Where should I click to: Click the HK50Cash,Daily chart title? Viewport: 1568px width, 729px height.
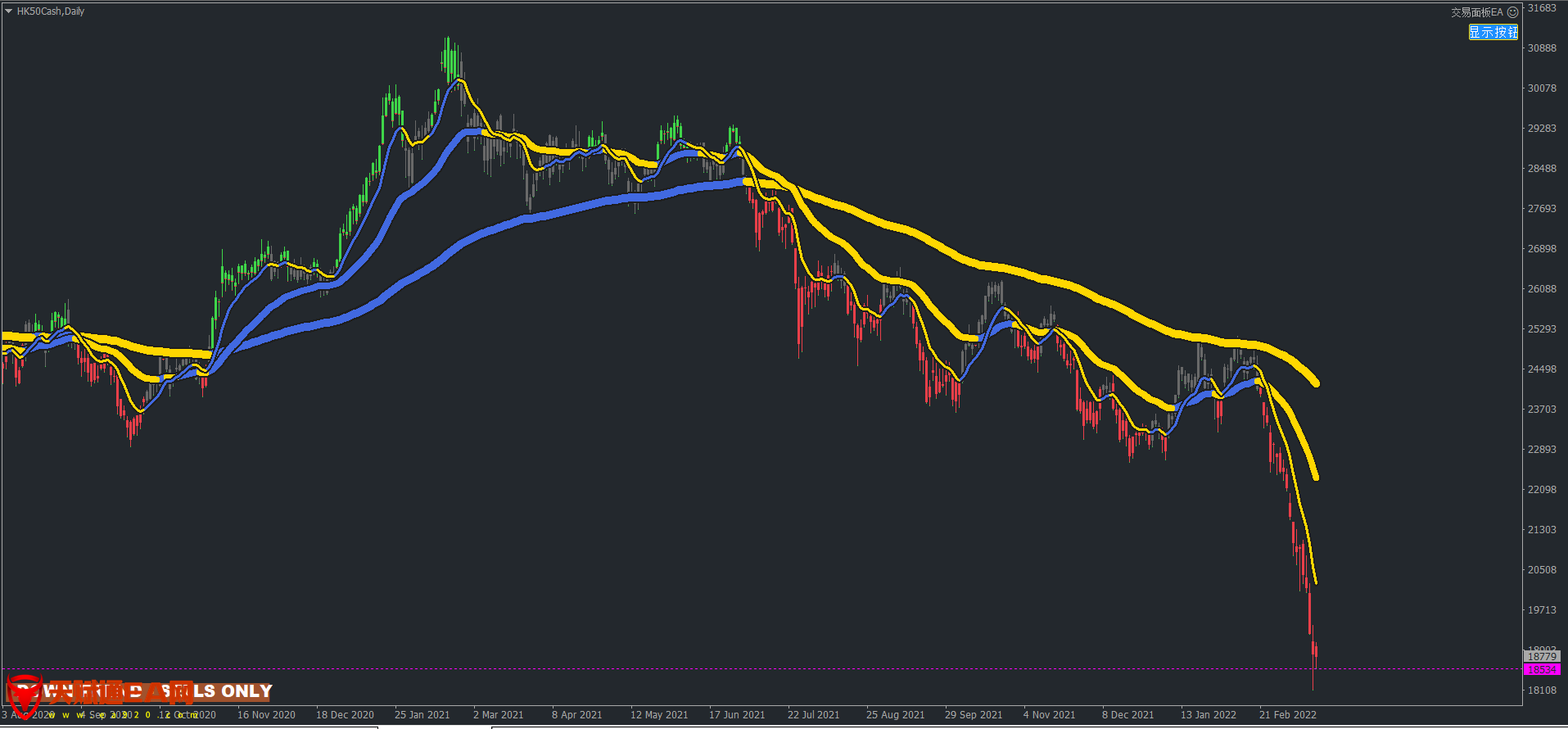tap(51, 11)
